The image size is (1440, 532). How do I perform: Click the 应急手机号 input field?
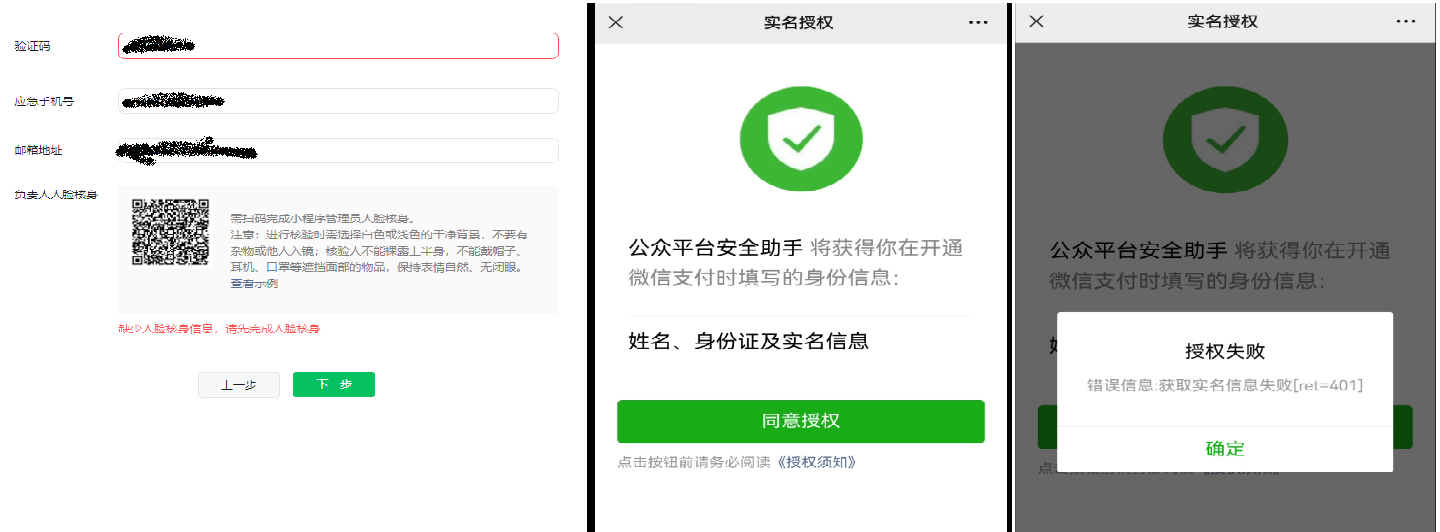338,101
